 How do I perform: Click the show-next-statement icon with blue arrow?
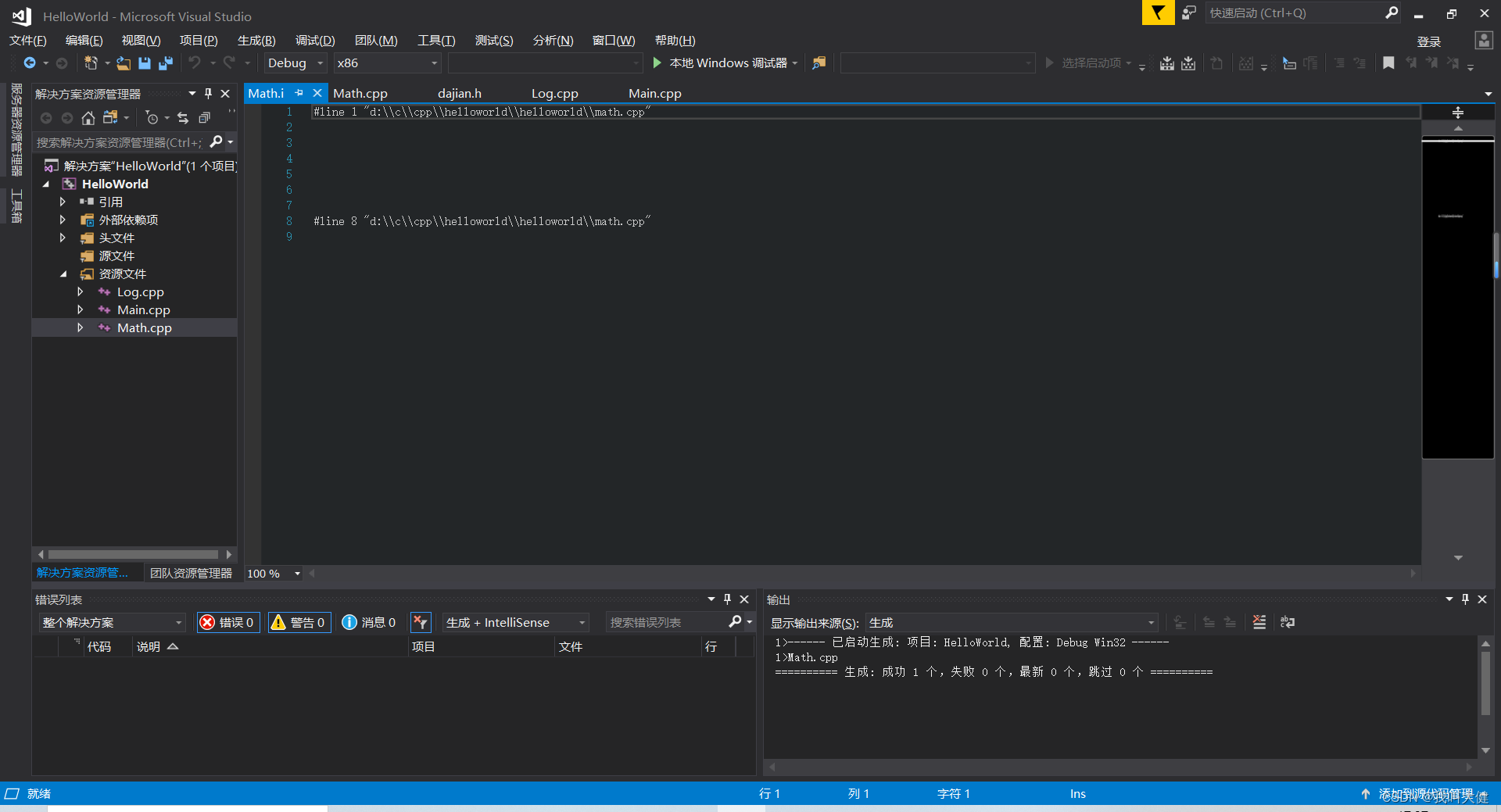pos(1289,63)
